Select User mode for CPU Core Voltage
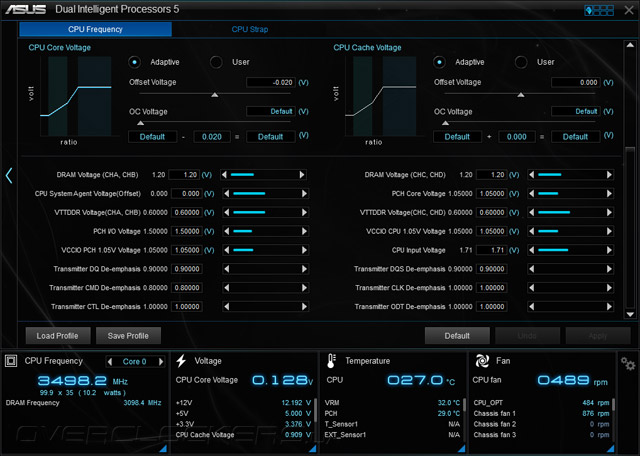Image resolution: width=640 pixels, height=456 pixels. click(216, 62)
